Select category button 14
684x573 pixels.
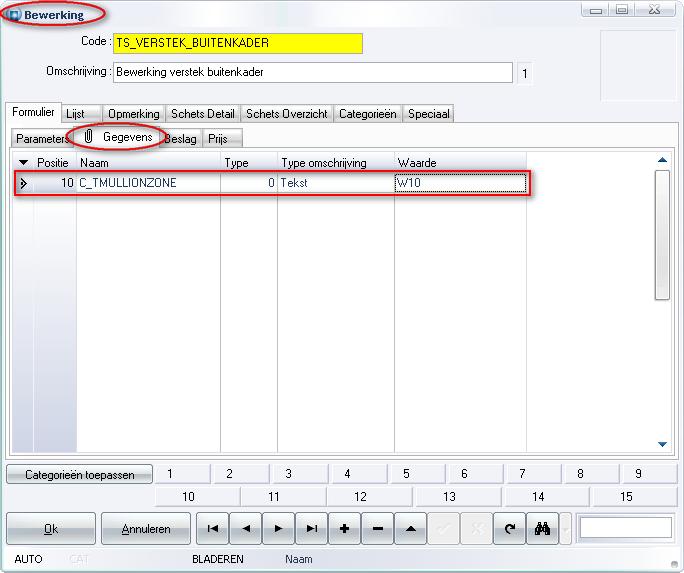click(546, 497)
